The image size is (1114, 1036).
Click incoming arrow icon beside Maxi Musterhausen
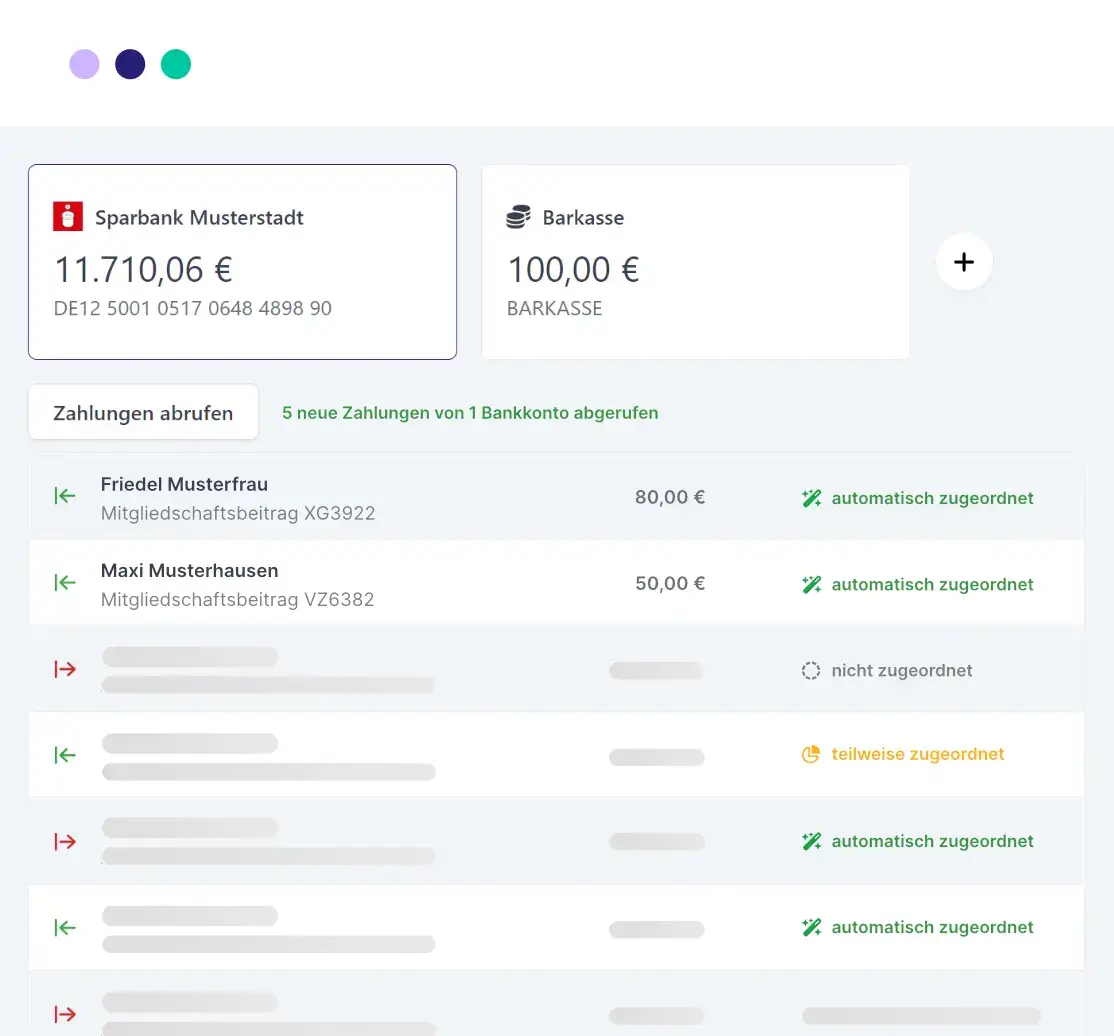65,583
